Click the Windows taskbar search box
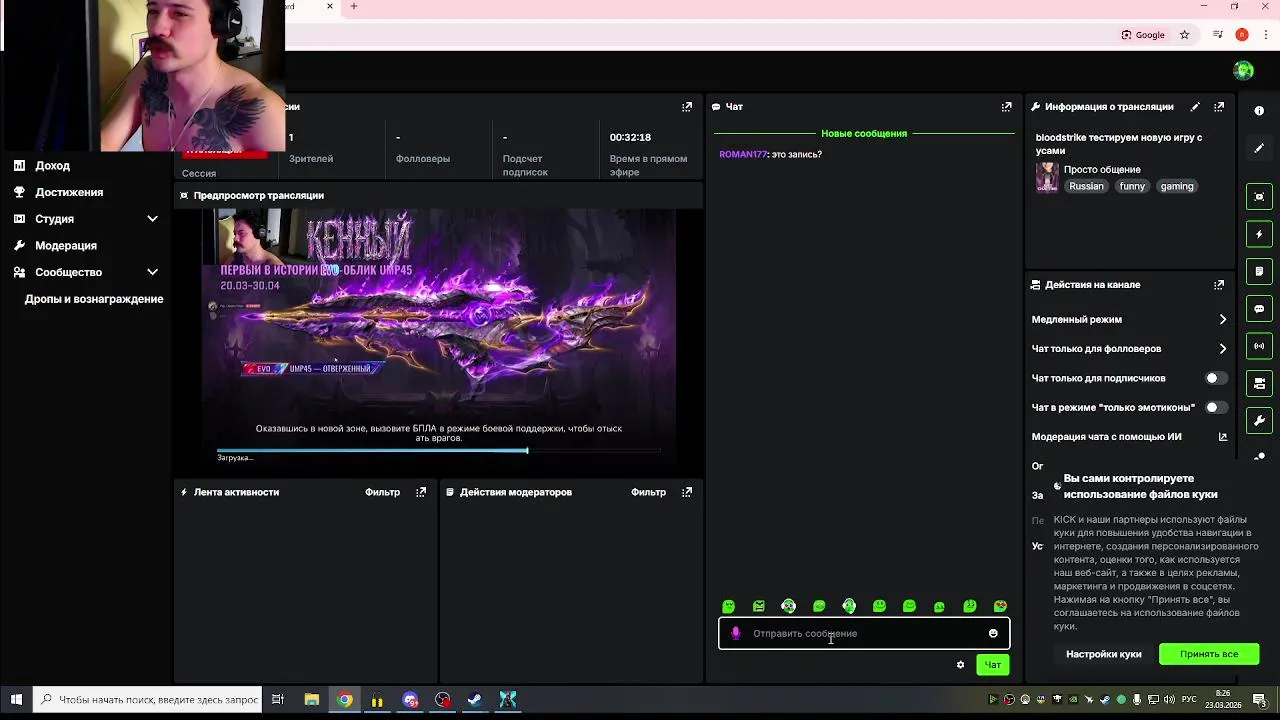This screenshot has height=720, width=1280. (148, 700)
